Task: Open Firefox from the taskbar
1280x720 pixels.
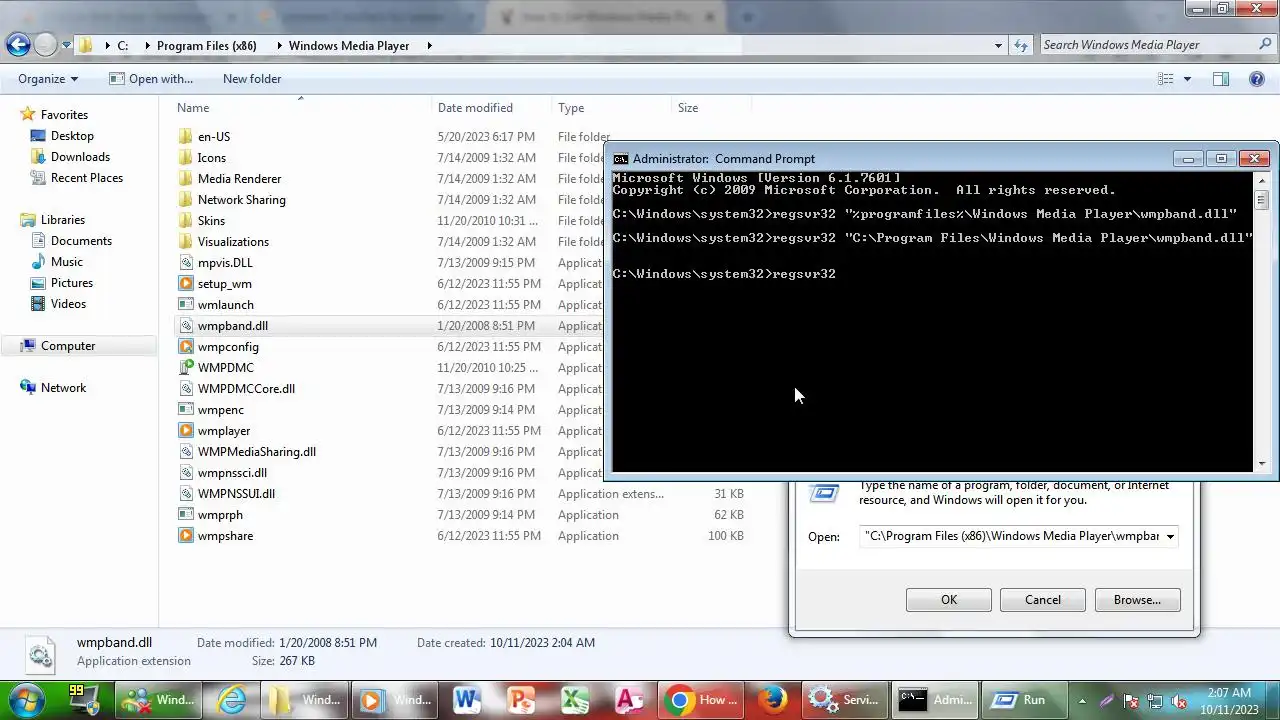Action: [772, 700]
